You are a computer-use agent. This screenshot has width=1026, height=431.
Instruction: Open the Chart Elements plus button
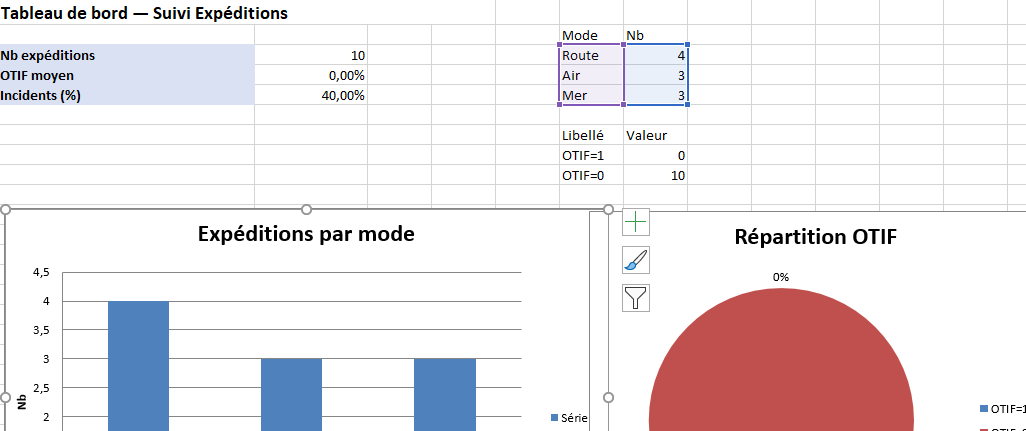click(x=636, y=222)
